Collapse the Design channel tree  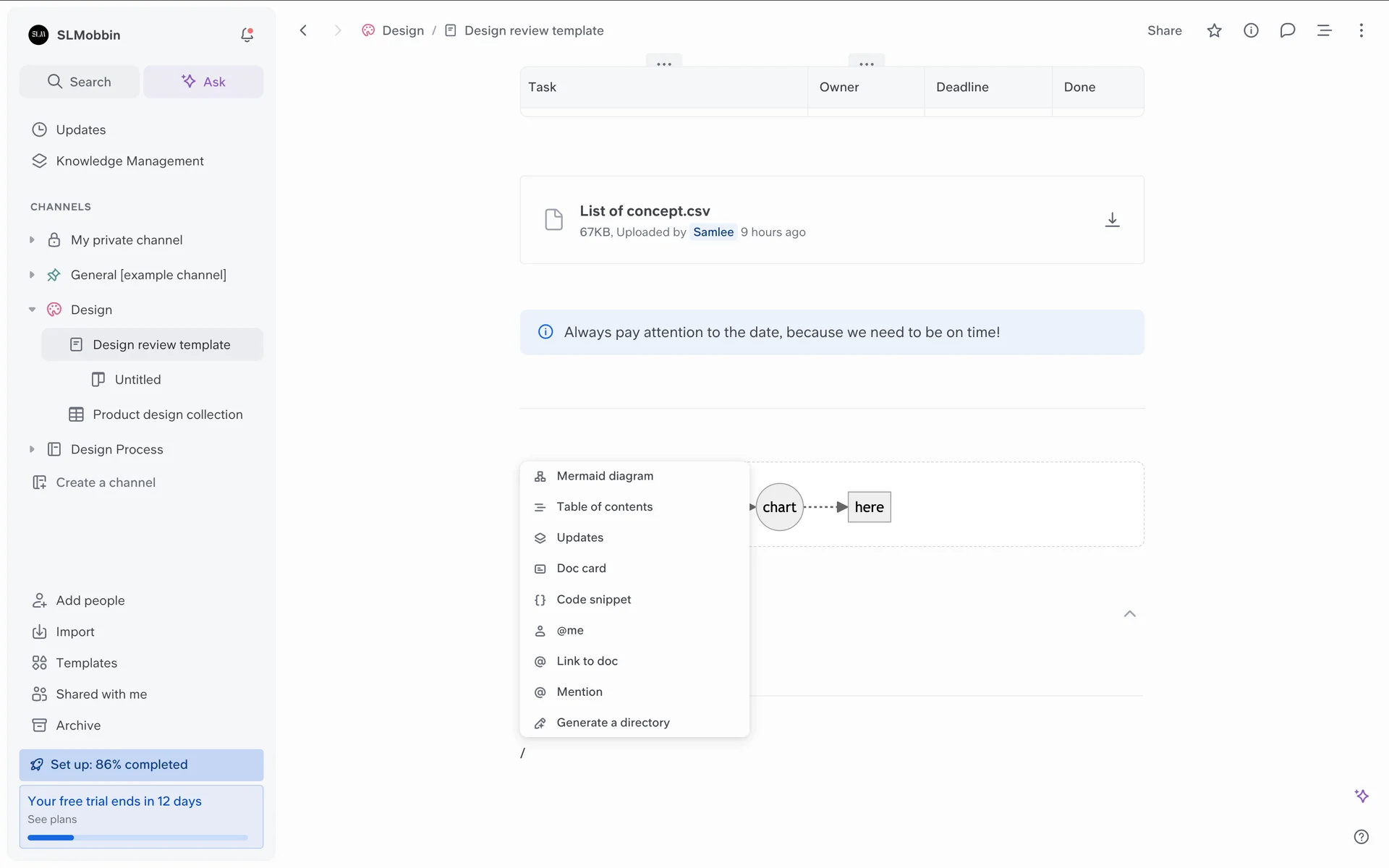pyautogui.click(x=32, y=310)
